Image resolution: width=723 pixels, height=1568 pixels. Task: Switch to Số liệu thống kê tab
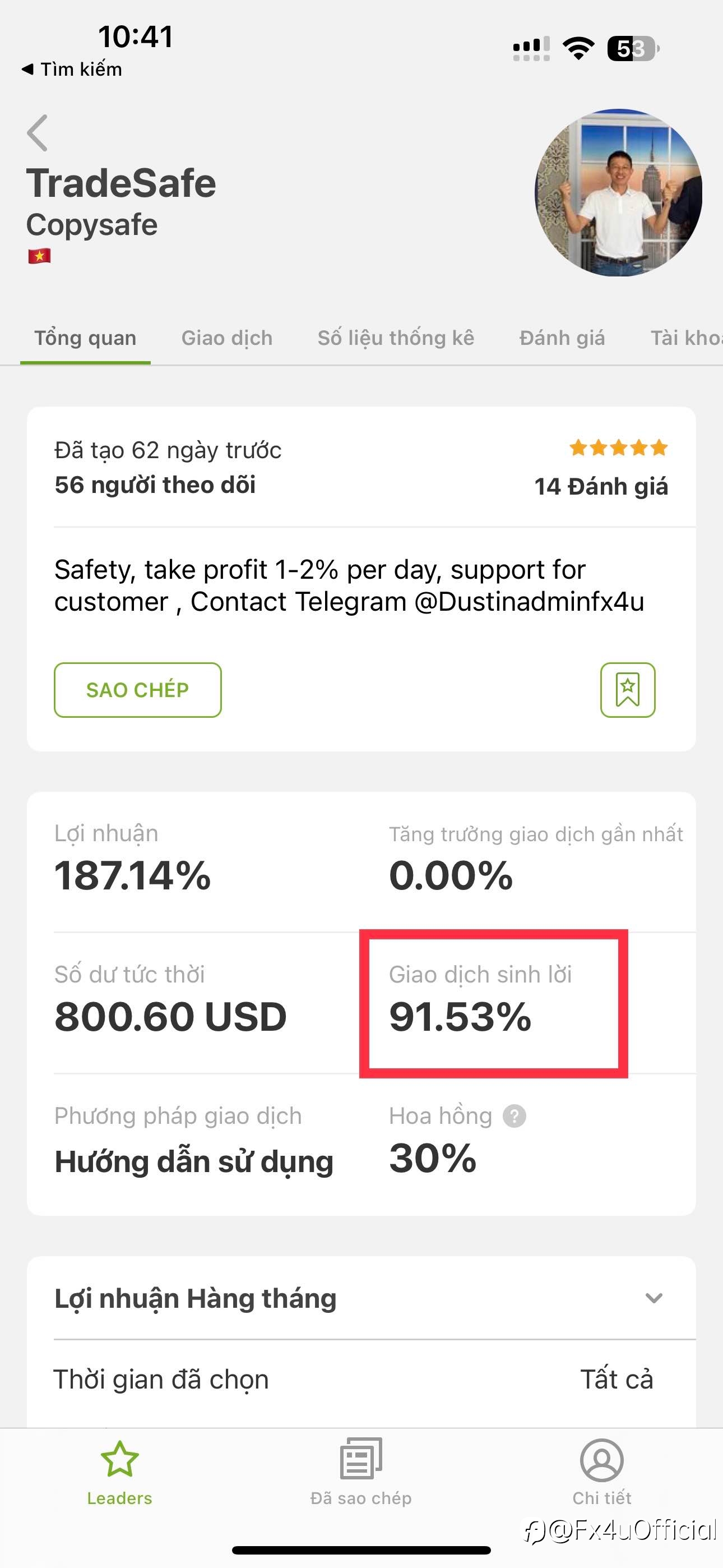396,338
